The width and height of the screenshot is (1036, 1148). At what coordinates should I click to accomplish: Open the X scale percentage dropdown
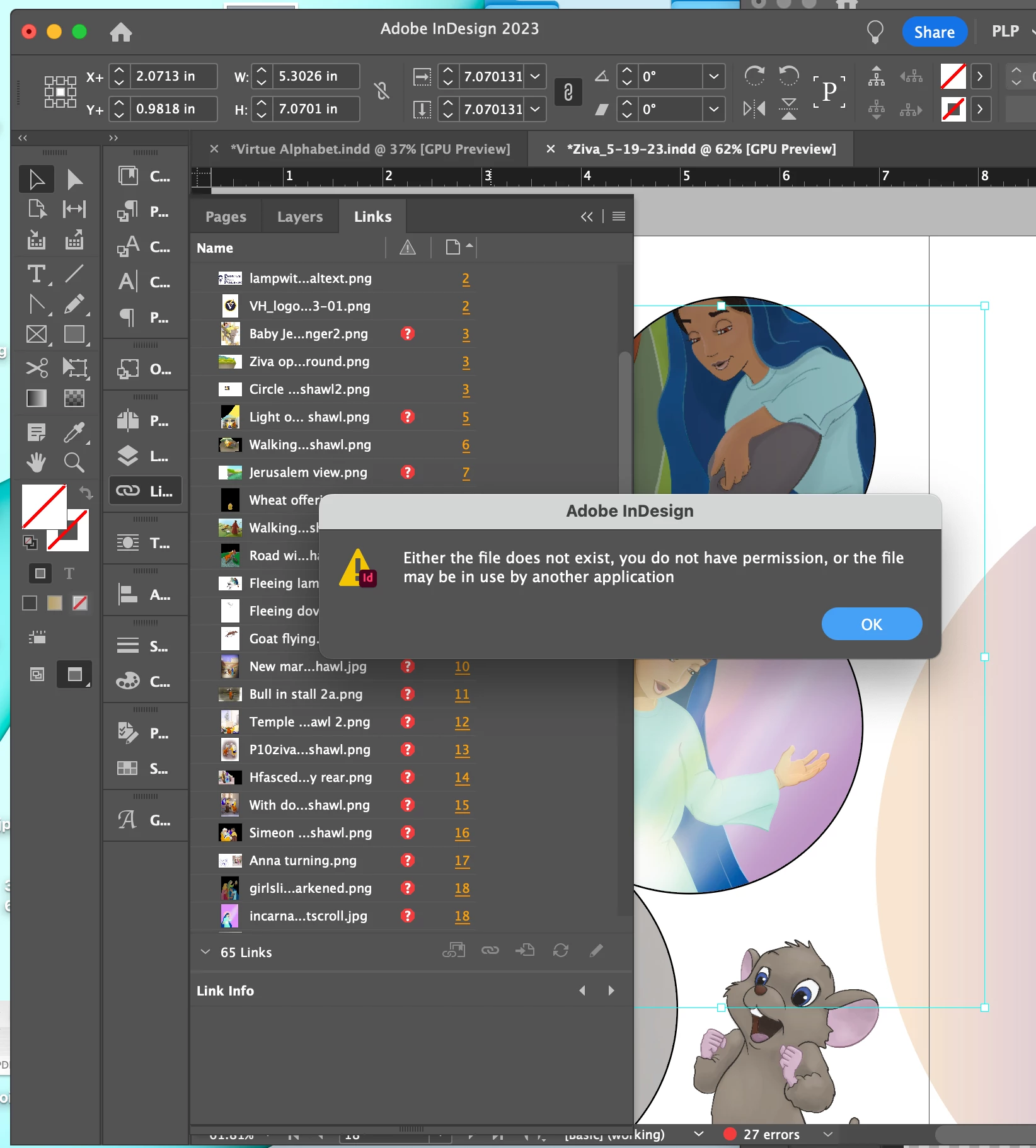(535, 76)
